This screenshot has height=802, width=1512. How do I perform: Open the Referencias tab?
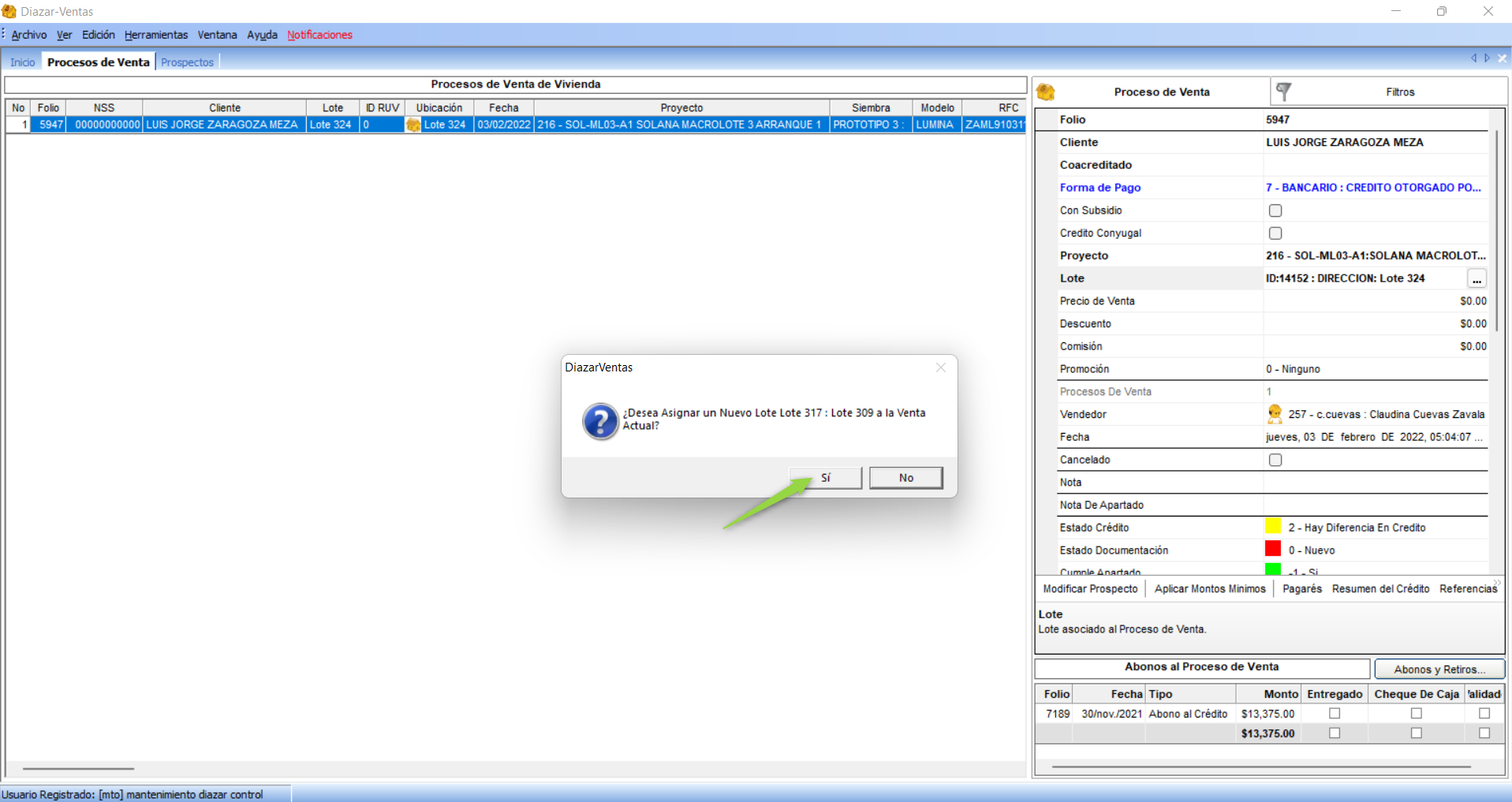[1468, 589]
